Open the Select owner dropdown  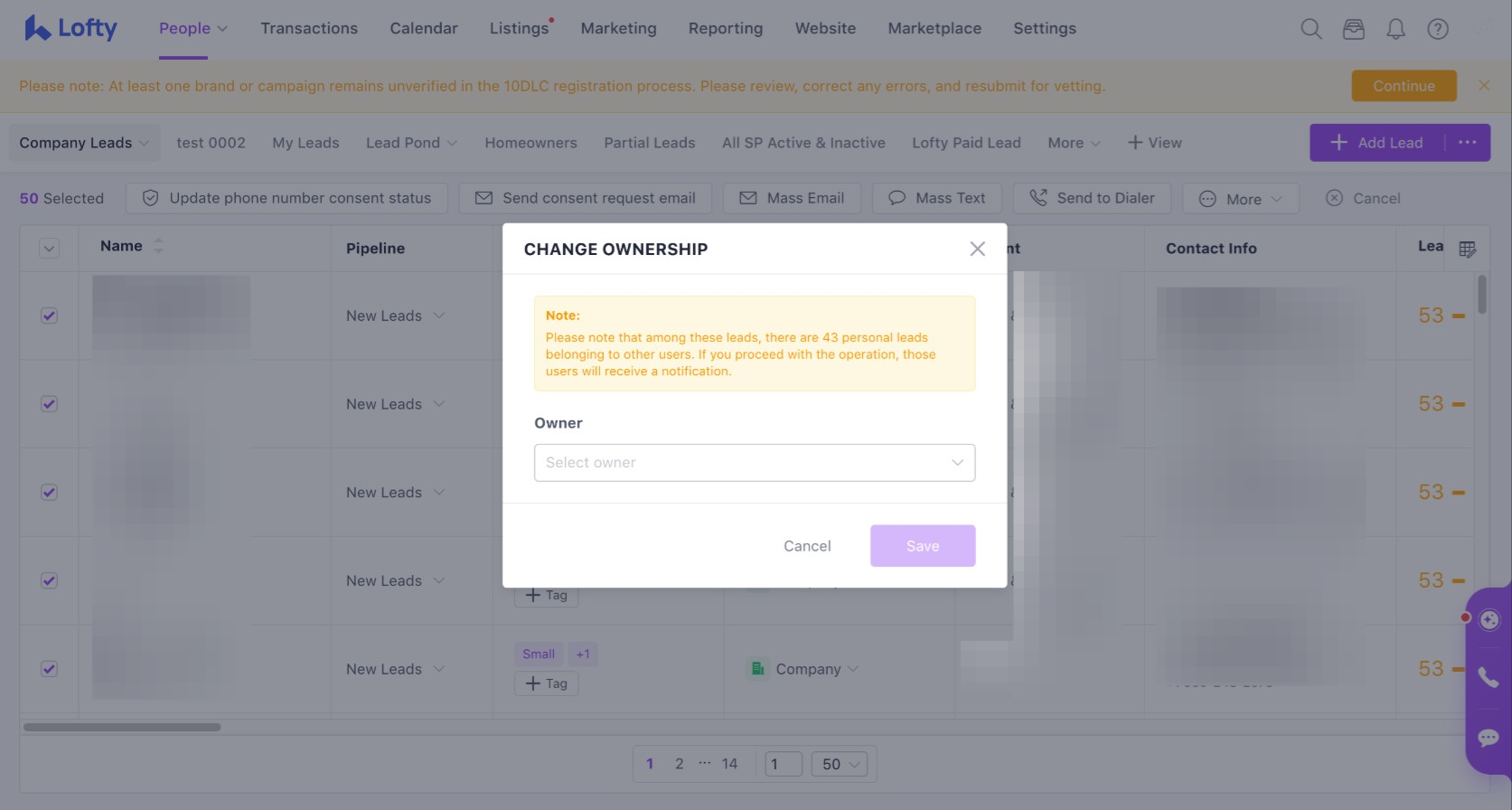tap(754, 463)
